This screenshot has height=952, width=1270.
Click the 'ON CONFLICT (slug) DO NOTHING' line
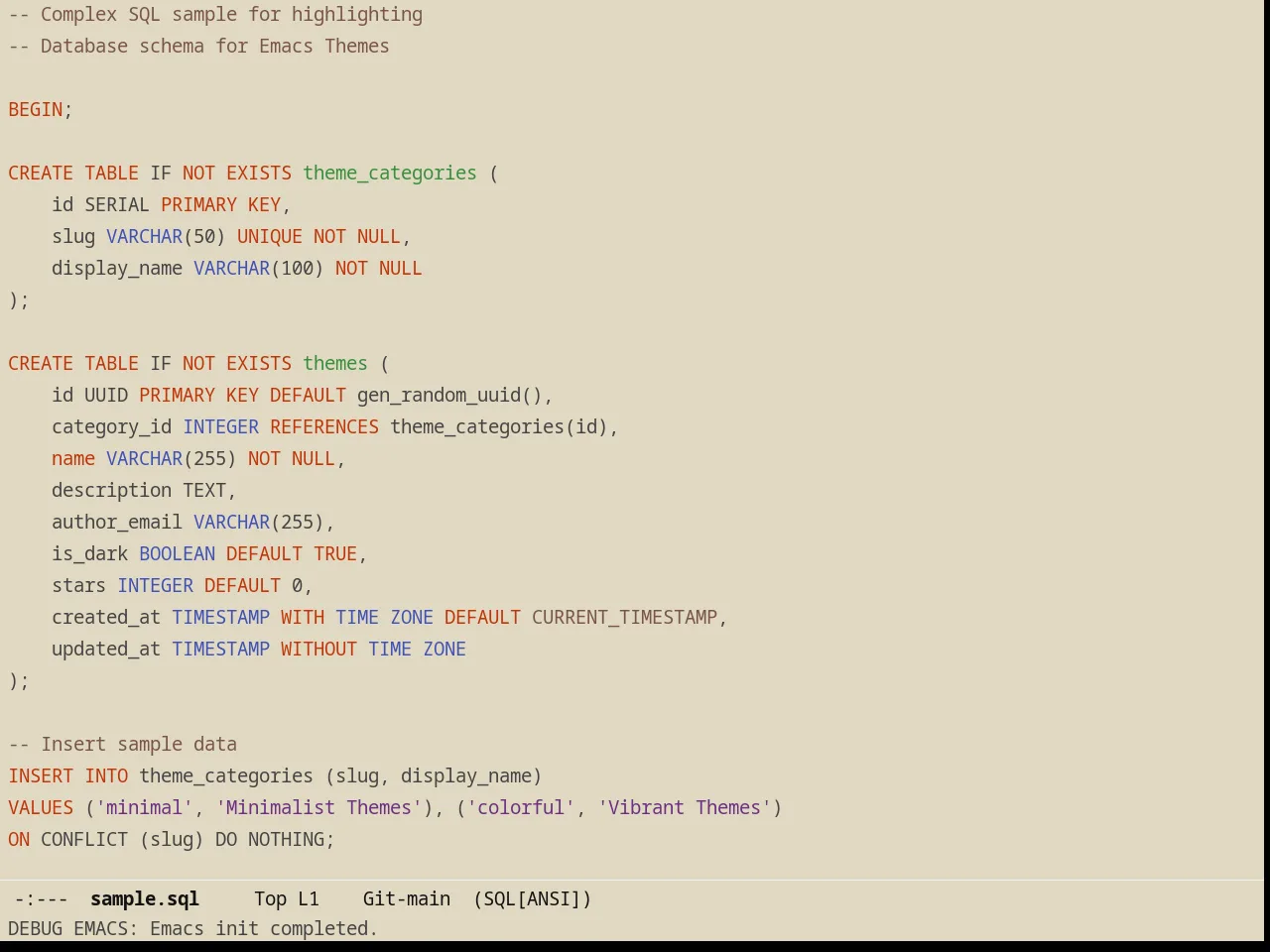(x=172, y=839)
